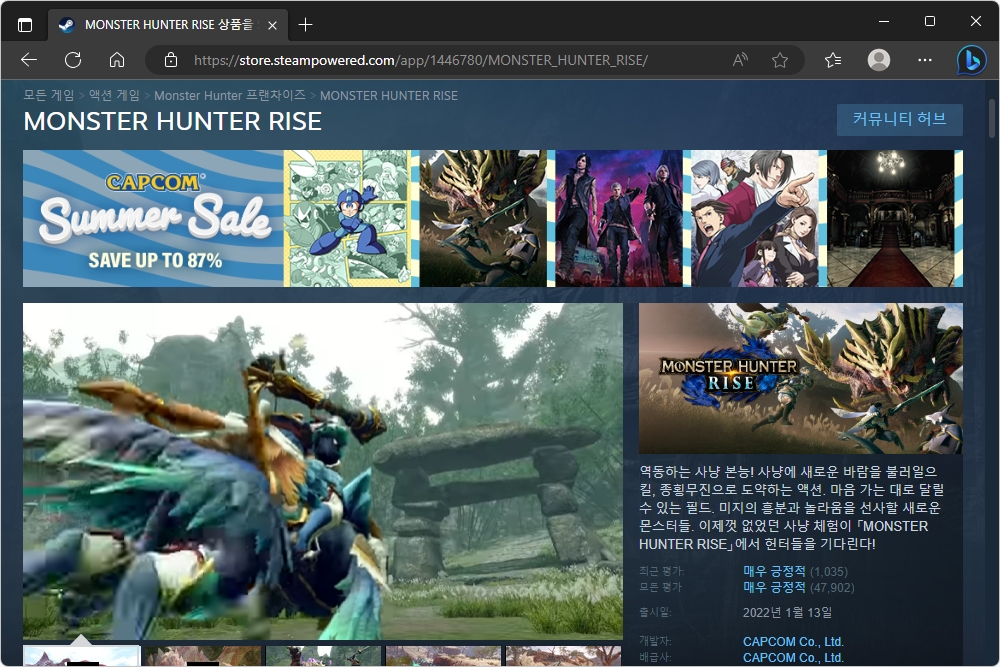Image resolution: width=1000 pixels, height=667 pixels.
Task: Open the 액션 게임 breadcrumb link
Action: (114, 95)
